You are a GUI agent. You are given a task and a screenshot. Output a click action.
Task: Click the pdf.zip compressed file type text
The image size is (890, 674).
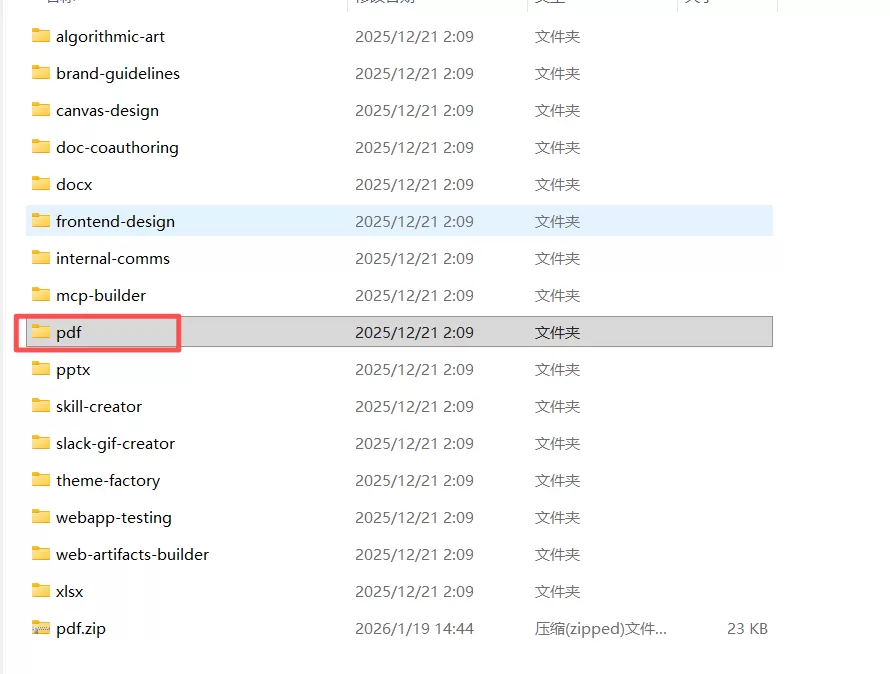(x=601, y=629)
